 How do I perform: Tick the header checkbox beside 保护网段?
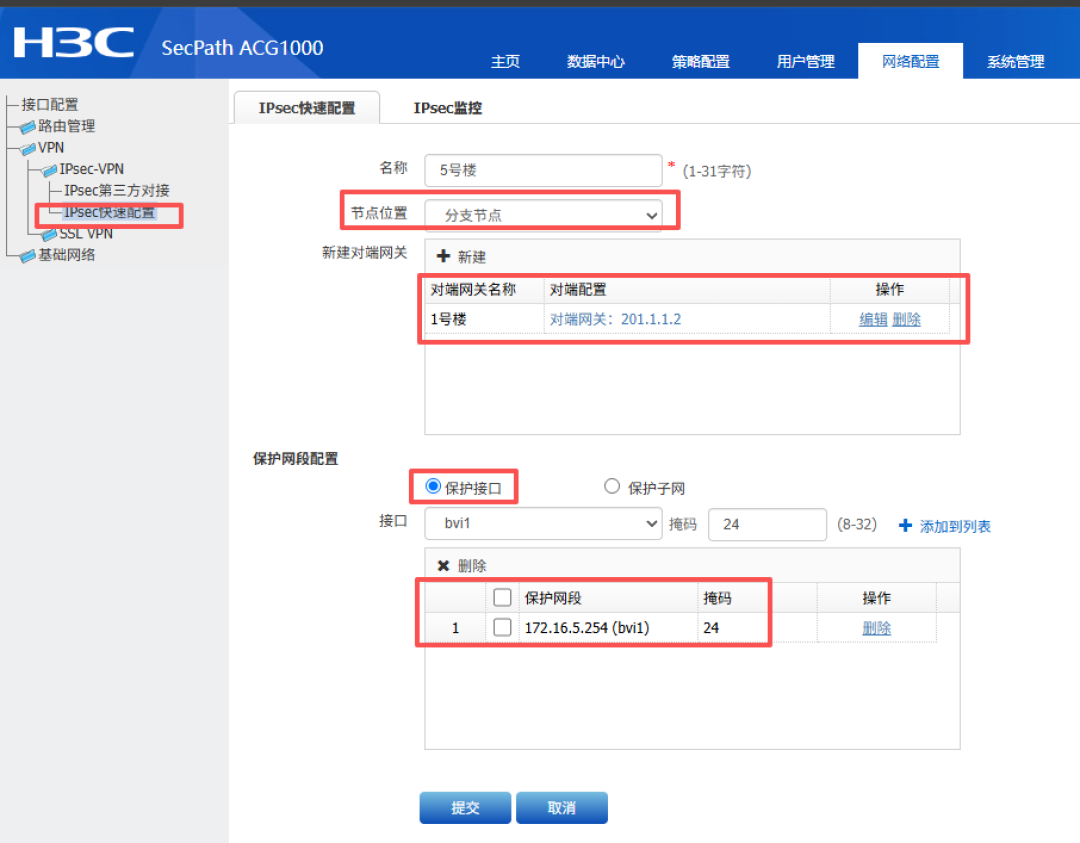(x=502, y=597)
